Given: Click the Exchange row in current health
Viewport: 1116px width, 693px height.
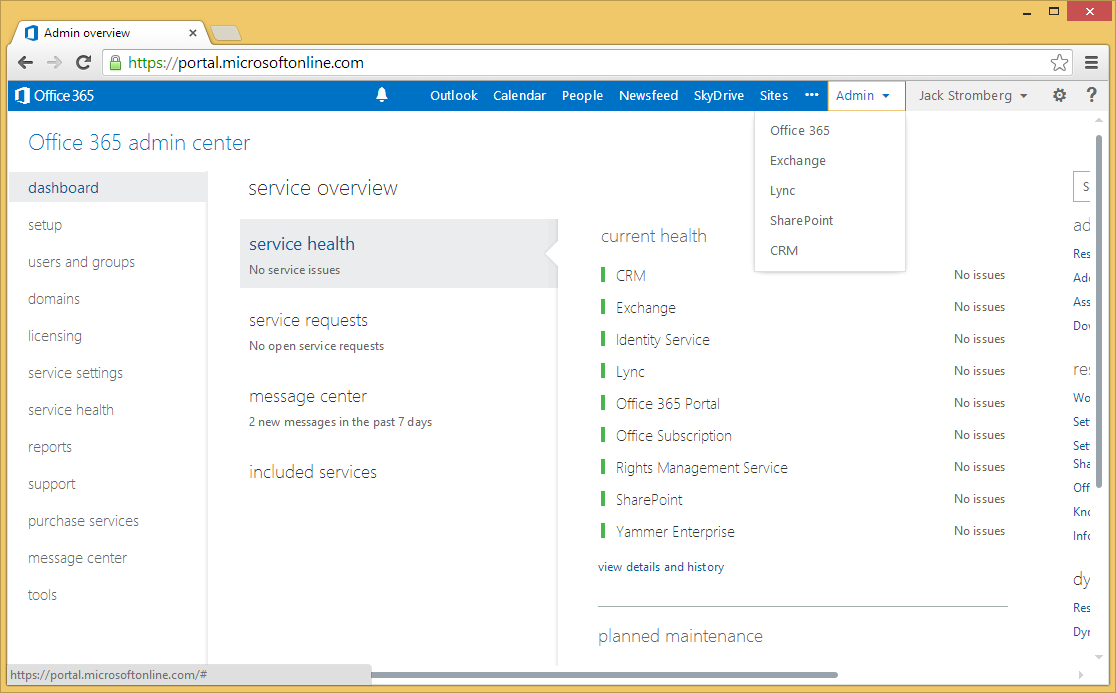Looking at the screenshot, I should coord(804,307).
